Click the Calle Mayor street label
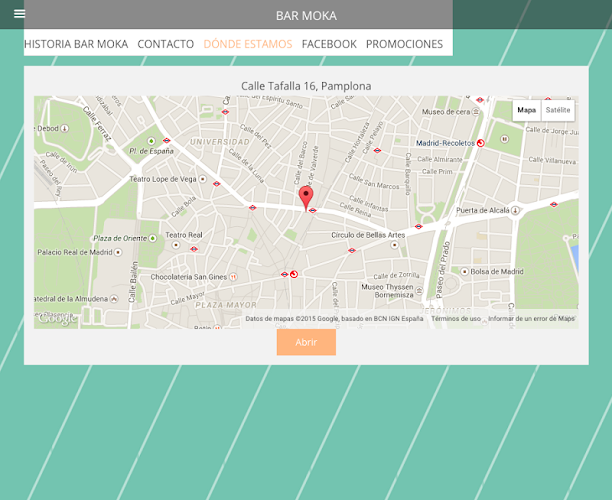612x500 pixels. pyautogui.click(x=187, y=298)
